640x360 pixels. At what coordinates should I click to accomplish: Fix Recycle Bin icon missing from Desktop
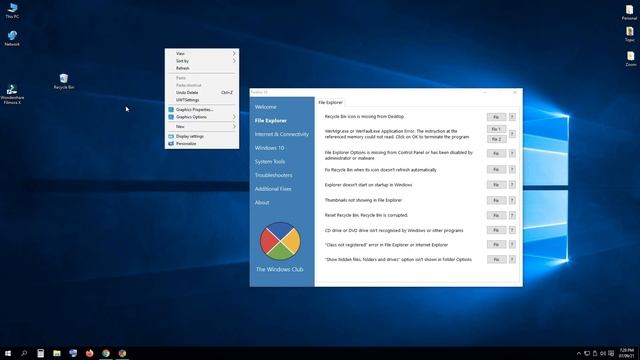496,117
